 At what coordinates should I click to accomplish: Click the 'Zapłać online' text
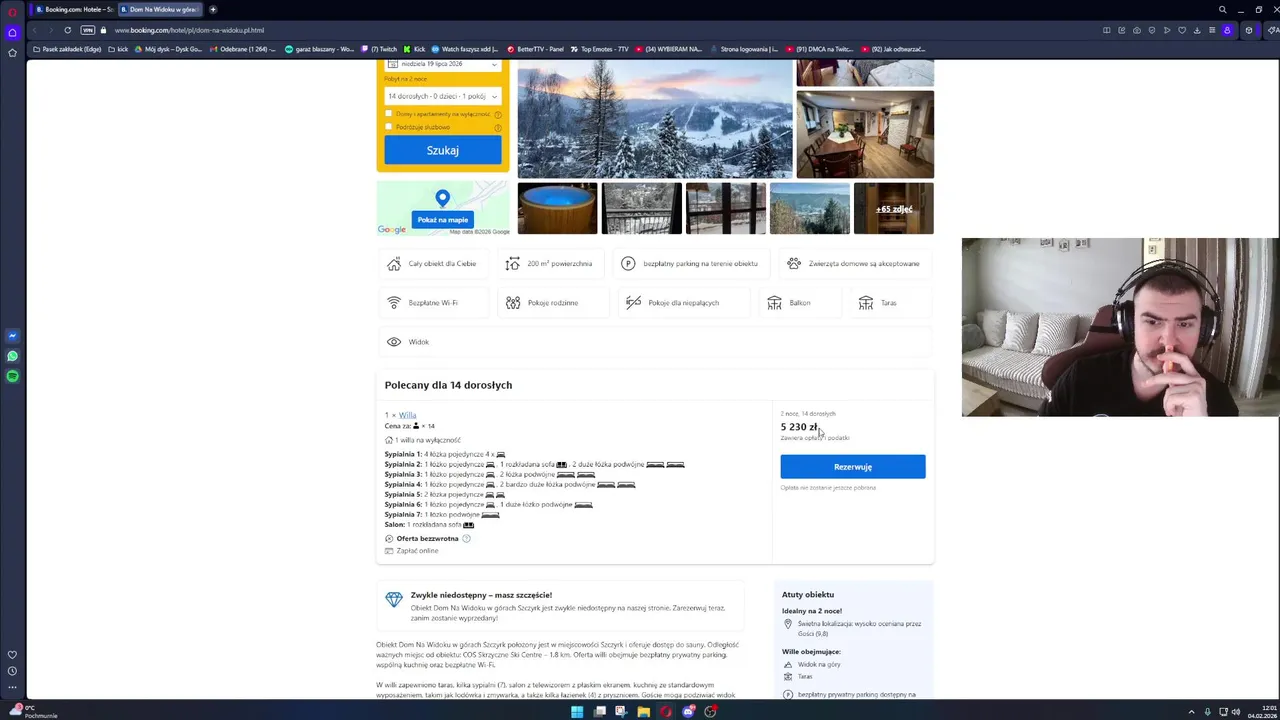[x=417, y=551]
